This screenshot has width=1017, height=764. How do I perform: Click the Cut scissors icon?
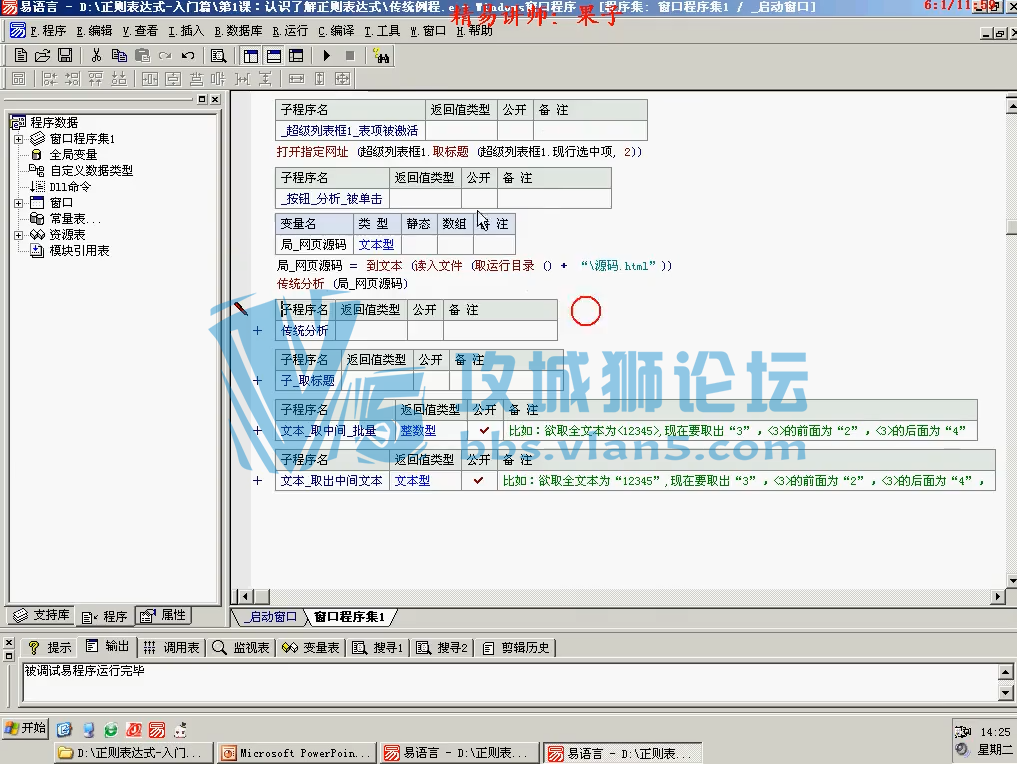point(96,56)
